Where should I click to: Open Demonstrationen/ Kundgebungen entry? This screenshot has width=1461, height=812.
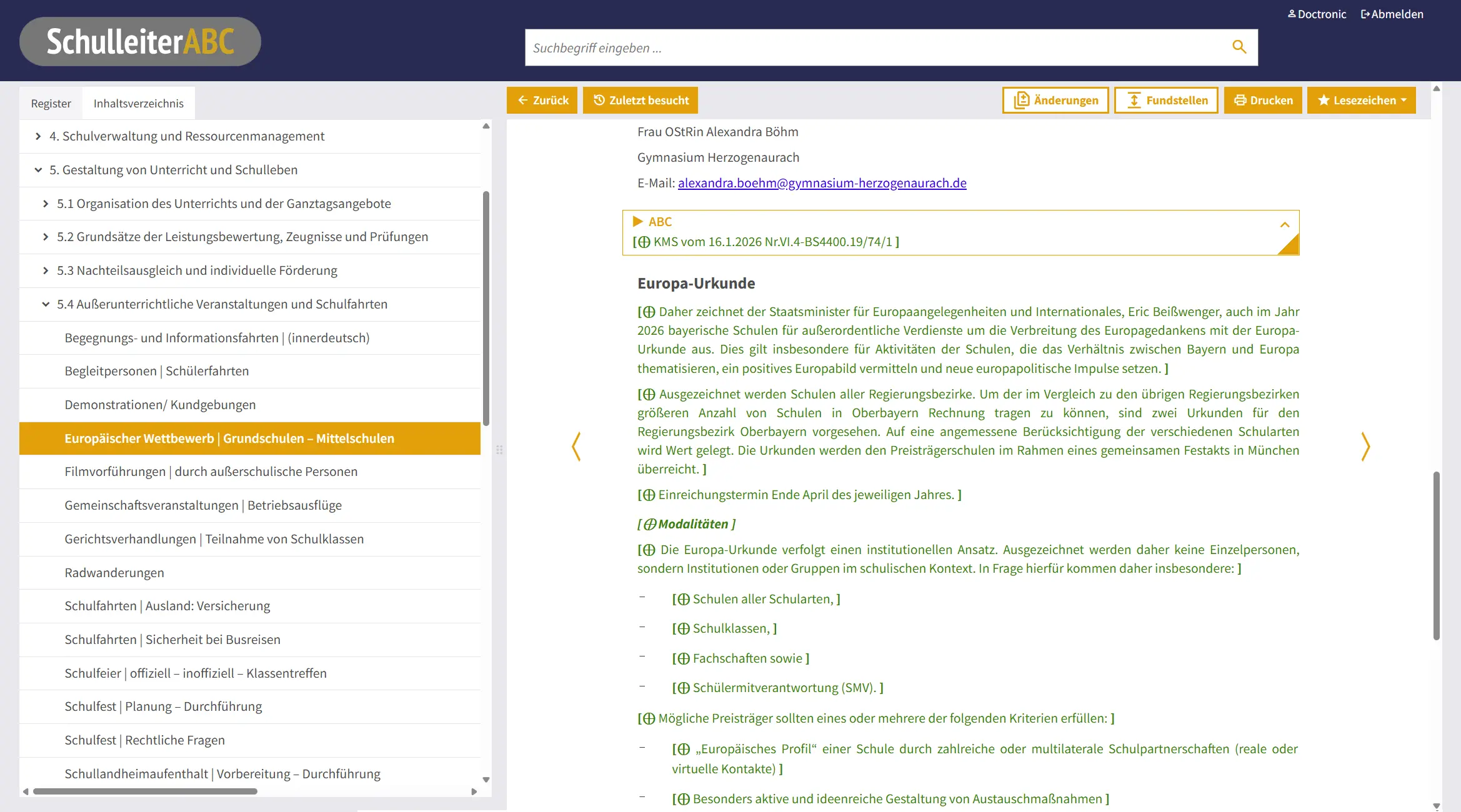point(250,405)
